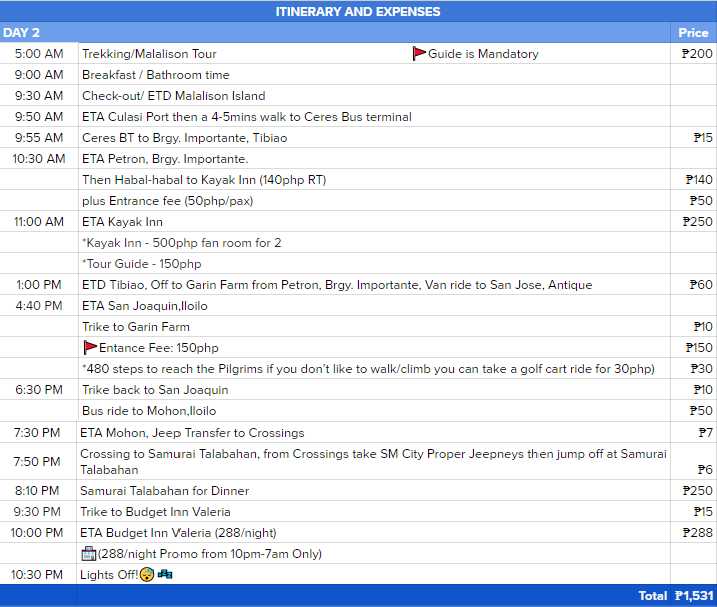The image size is (717, 607).
Task: Click the ₱6 price cell
Action: pos(694,462)
